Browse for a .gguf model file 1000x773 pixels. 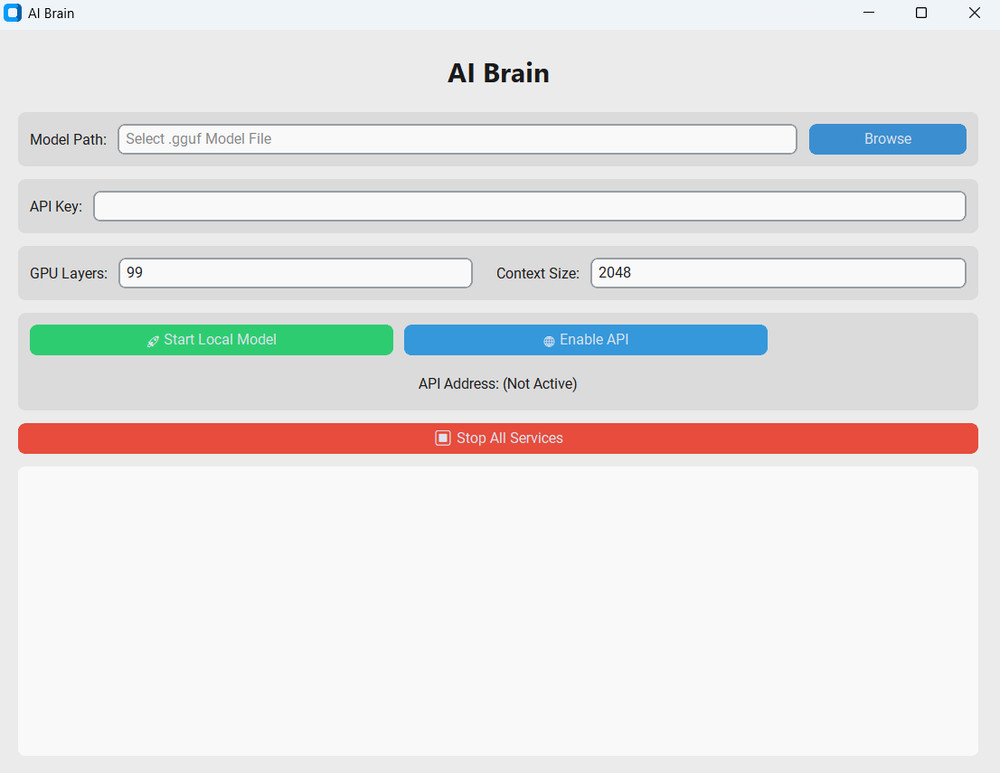tap(887, 139)
